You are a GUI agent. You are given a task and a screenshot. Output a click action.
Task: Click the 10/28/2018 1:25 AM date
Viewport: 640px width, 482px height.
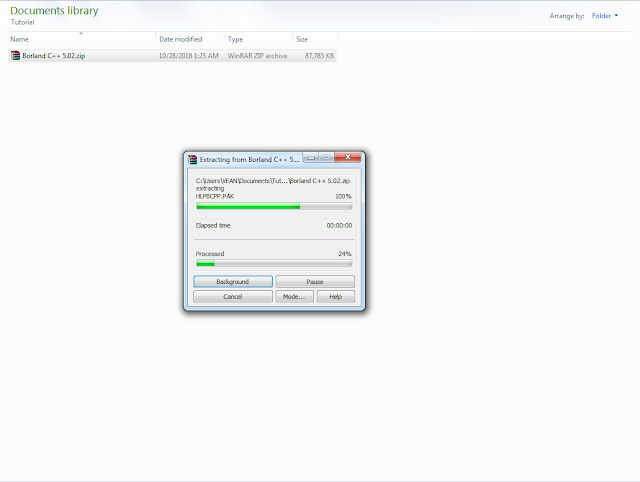(189, 56)
